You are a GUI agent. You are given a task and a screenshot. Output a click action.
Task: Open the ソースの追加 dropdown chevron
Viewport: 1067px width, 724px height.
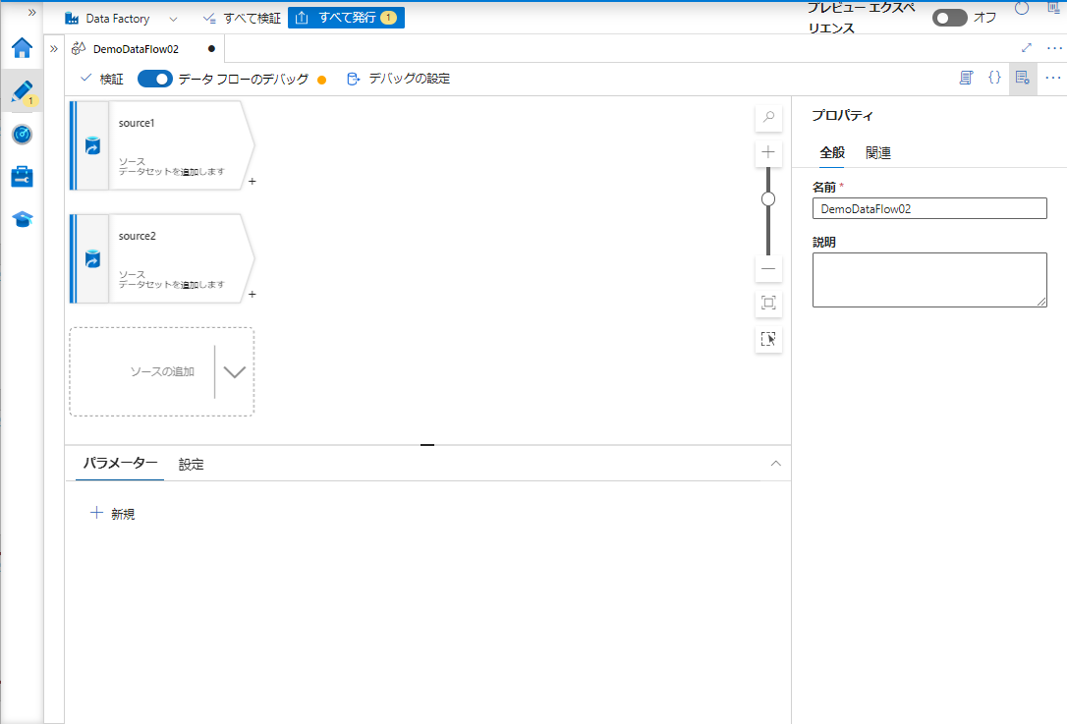coord(234,372)
